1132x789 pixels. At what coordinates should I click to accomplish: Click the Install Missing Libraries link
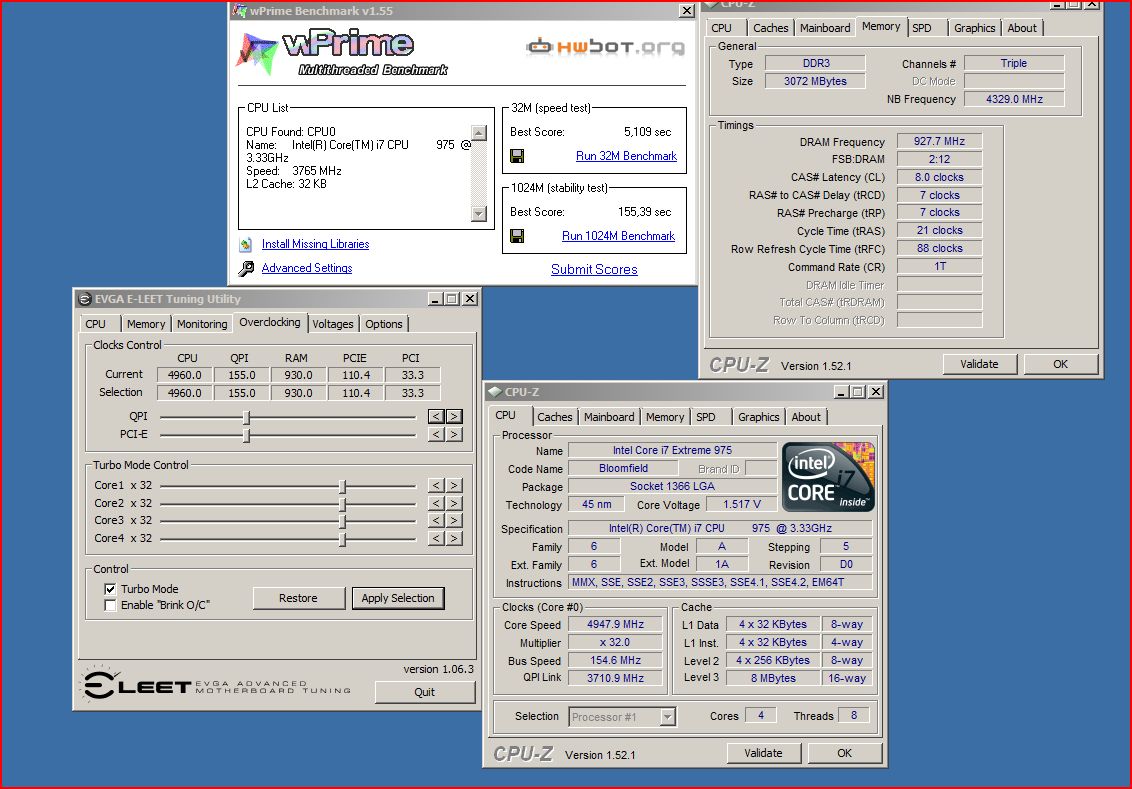tap(315, 244)
